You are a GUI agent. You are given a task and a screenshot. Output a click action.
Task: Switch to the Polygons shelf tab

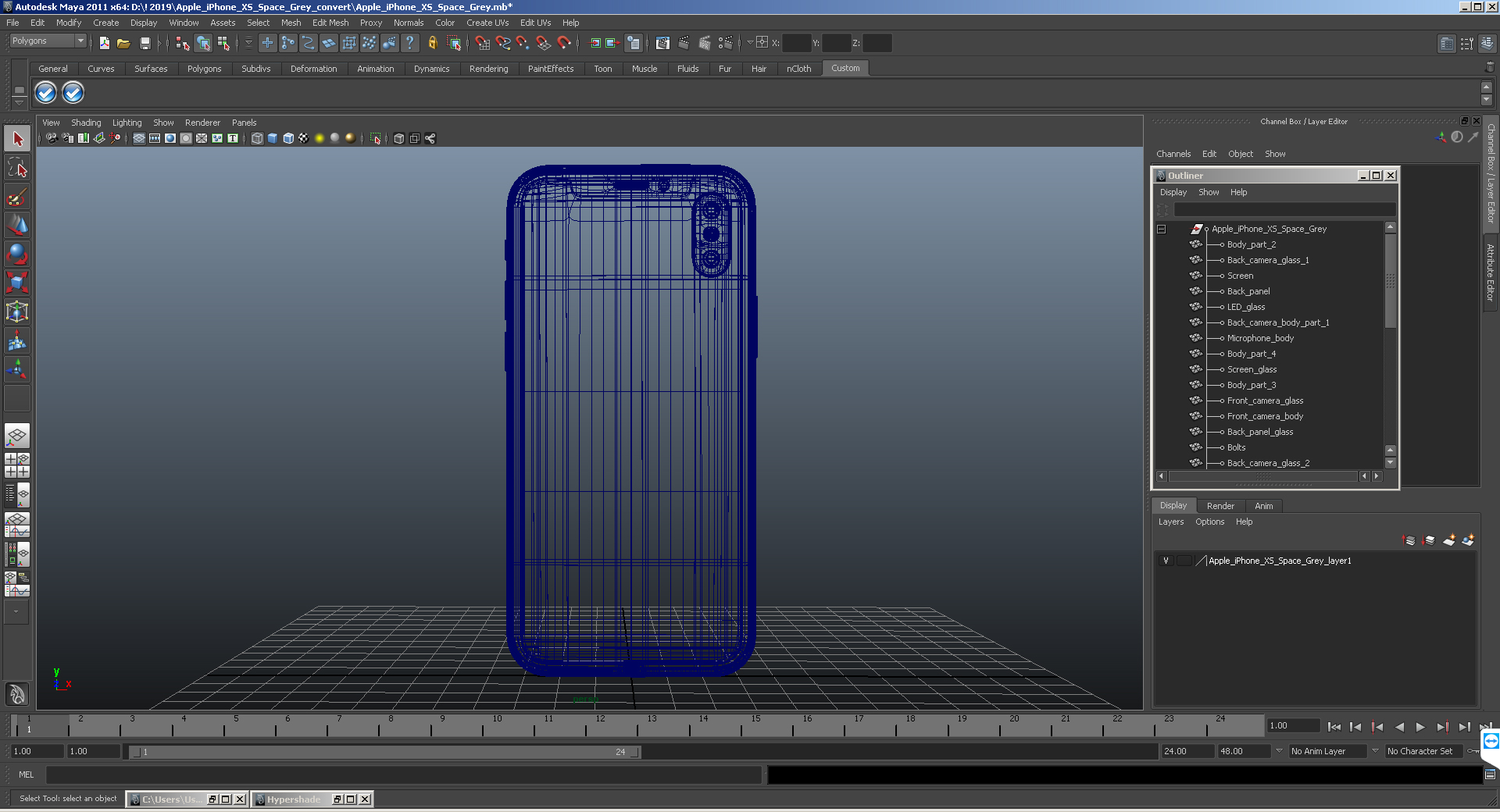point(204,69)
